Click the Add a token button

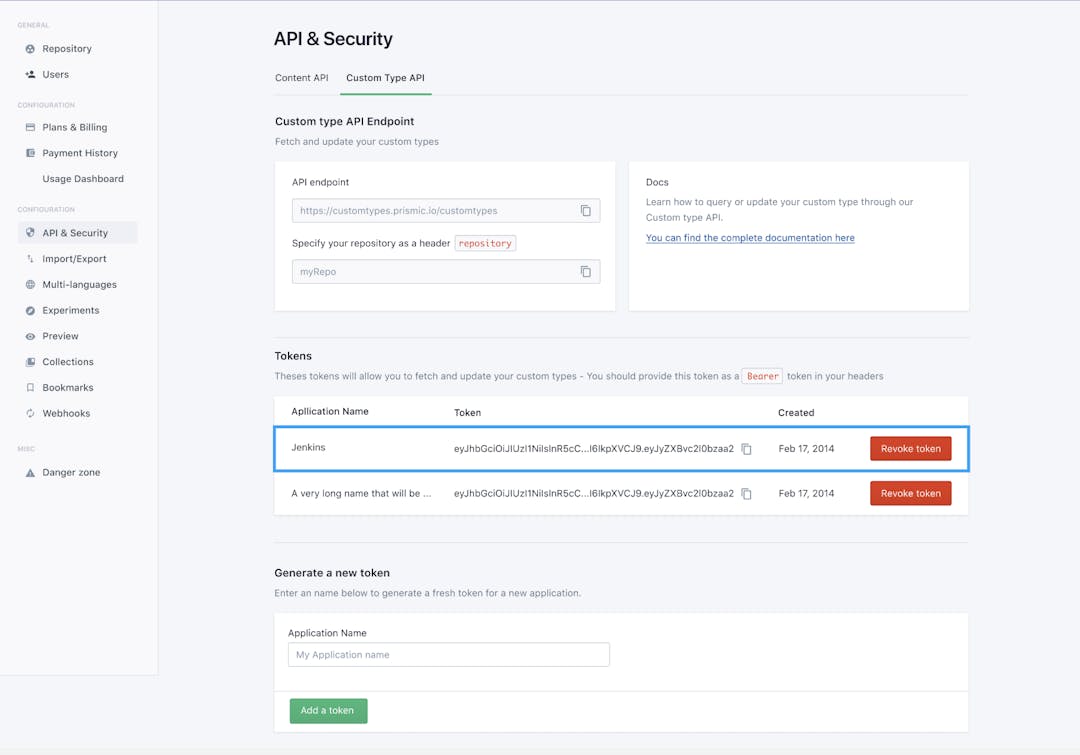(x=328, y=710)
